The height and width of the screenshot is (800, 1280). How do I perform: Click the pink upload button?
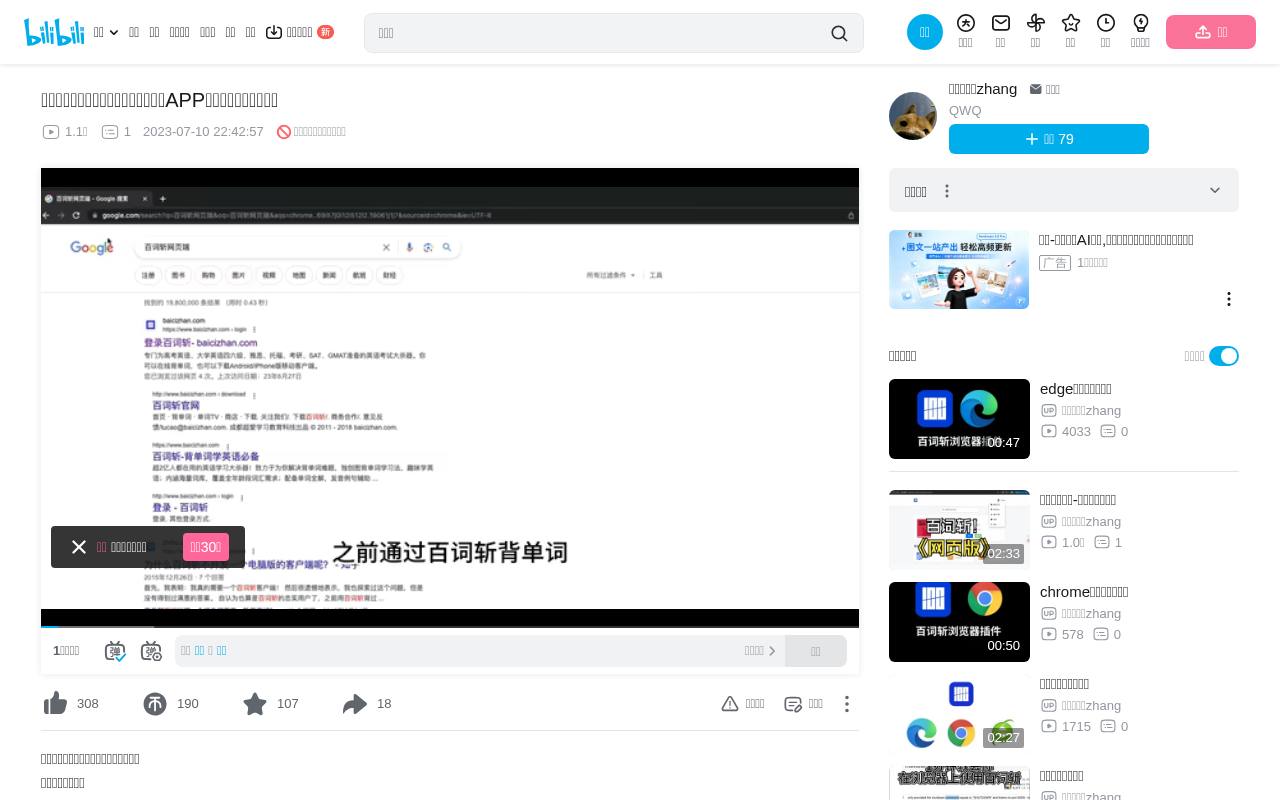pos(1211,32)
